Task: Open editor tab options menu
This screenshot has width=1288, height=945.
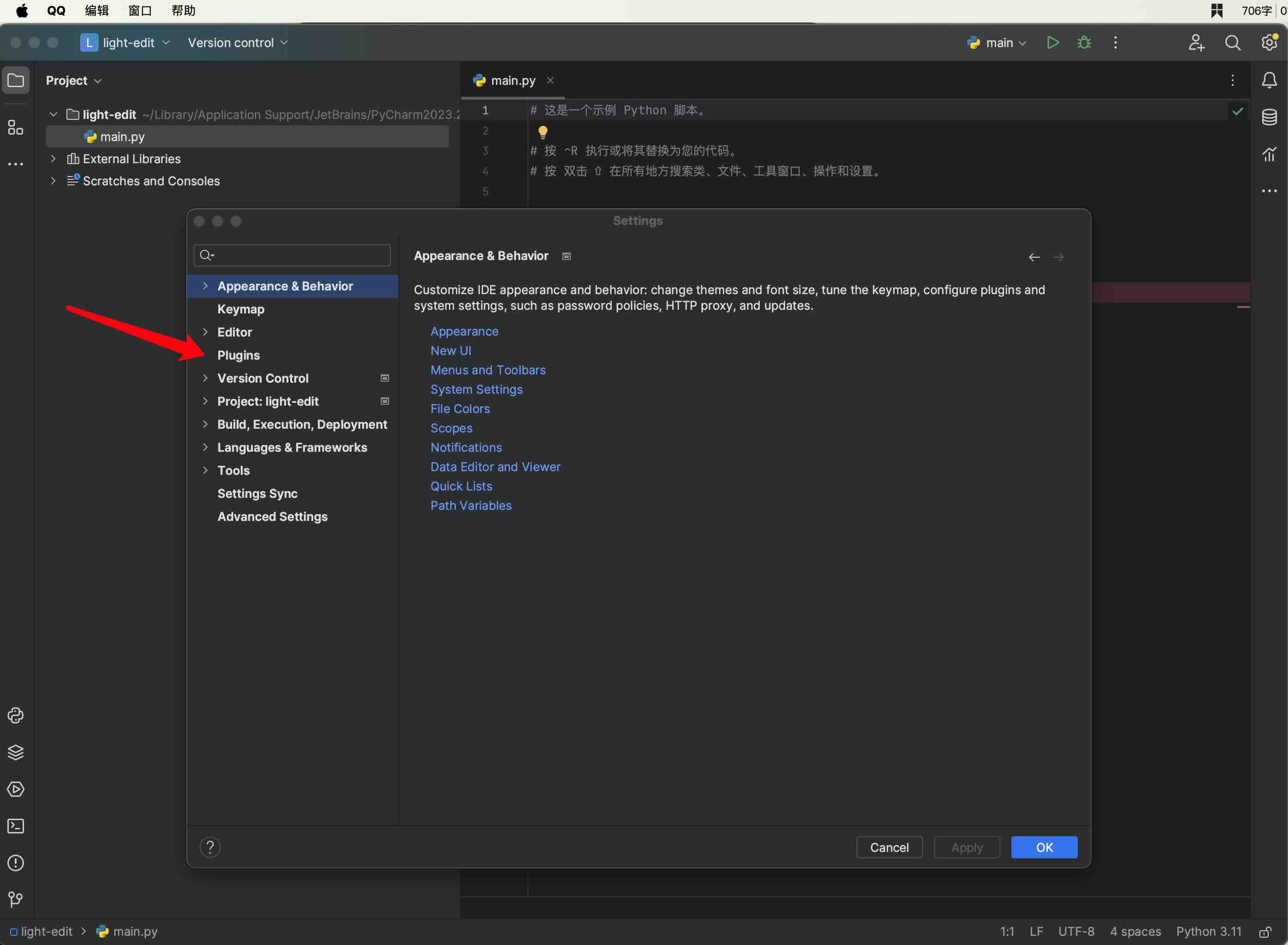Action: (x=1233, y=80)
